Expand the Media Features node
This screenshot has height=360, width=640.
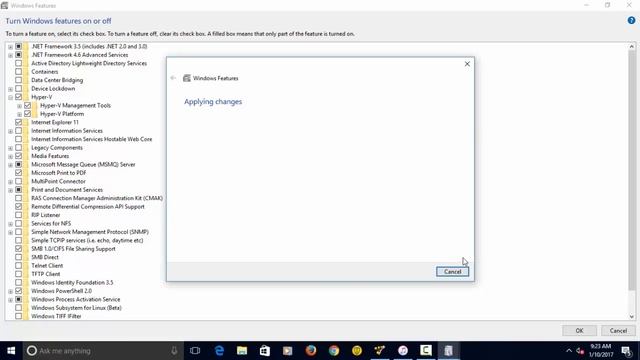click(x=10, y=157)
